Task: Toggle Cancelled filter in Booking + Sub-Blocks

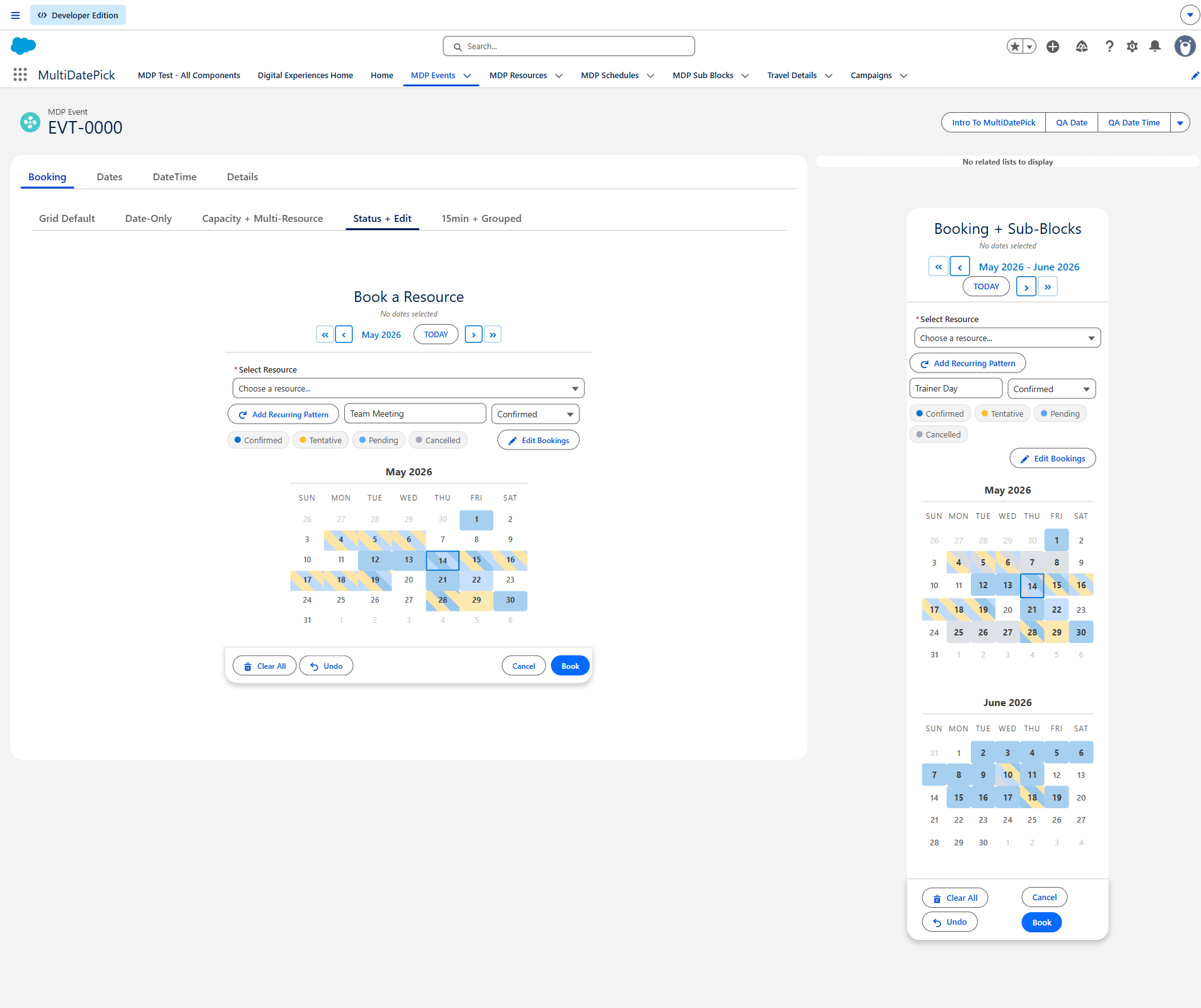Action: tap(939, 434)
